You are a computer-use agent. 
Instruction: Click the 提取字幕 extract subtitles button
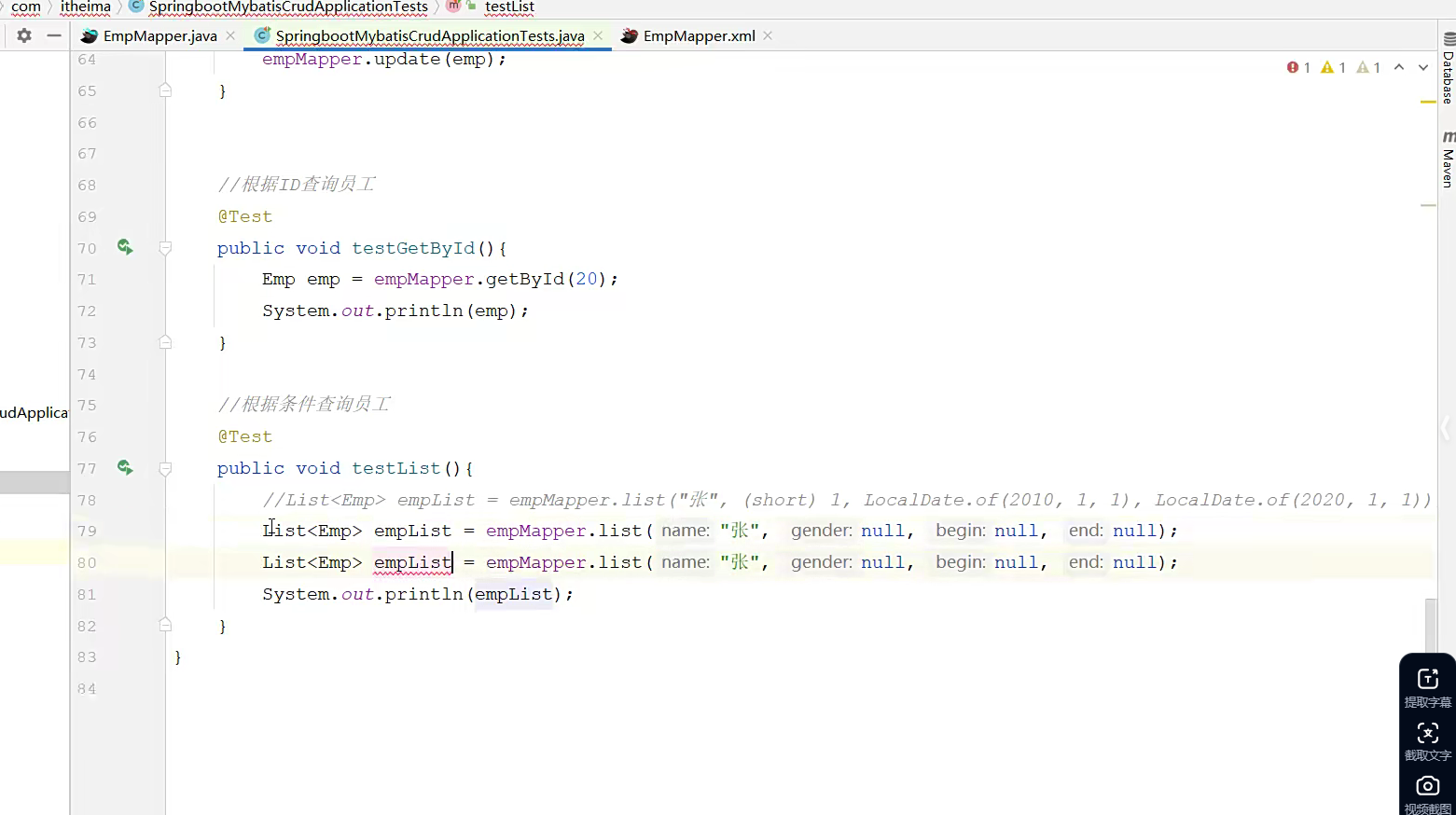click(1428, 688)
